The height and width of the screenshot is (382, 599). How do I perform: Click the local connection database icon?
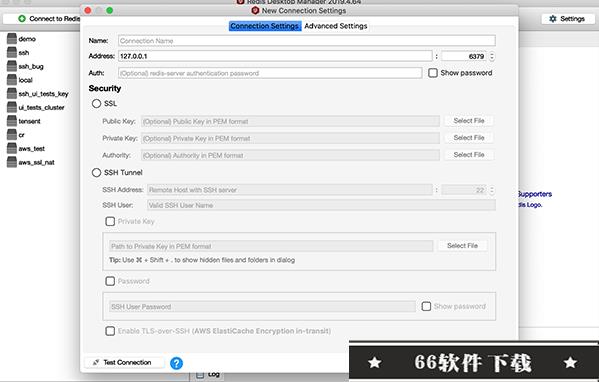(x=12, y=80)
